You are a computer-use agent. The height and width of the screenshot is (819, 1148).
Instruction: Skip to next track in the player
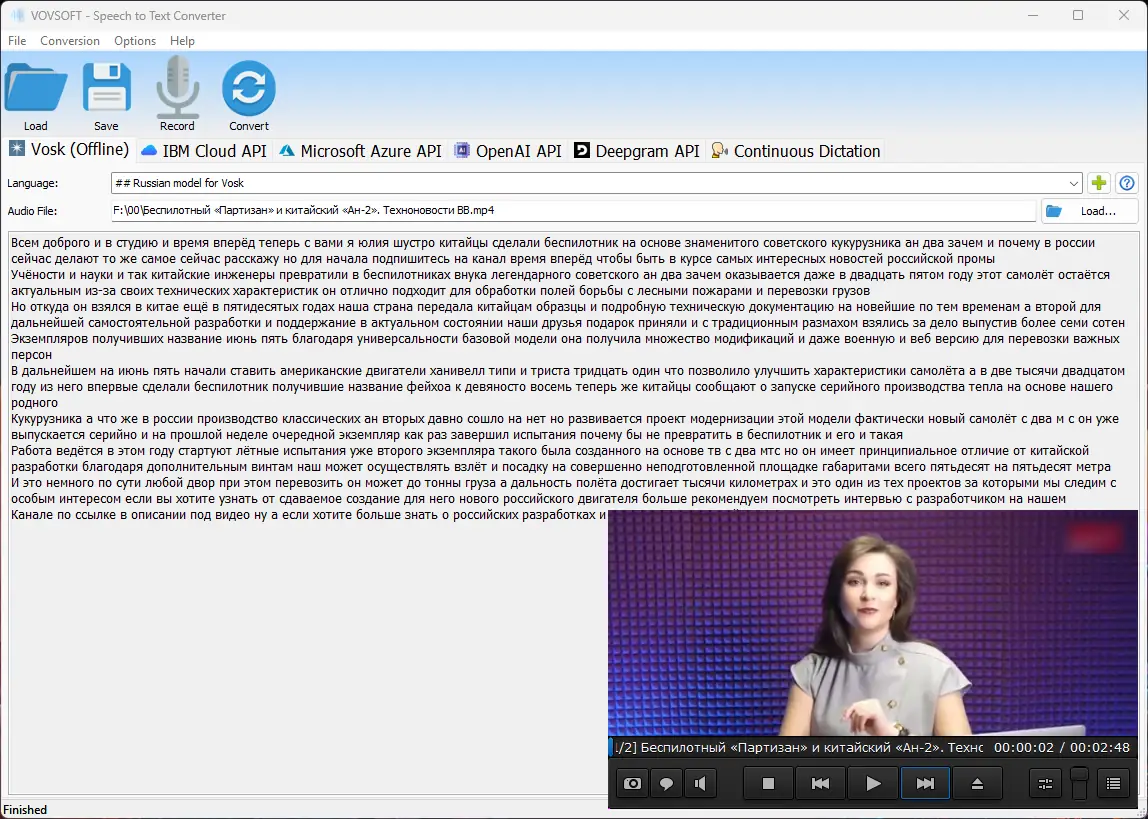point(925,784)
